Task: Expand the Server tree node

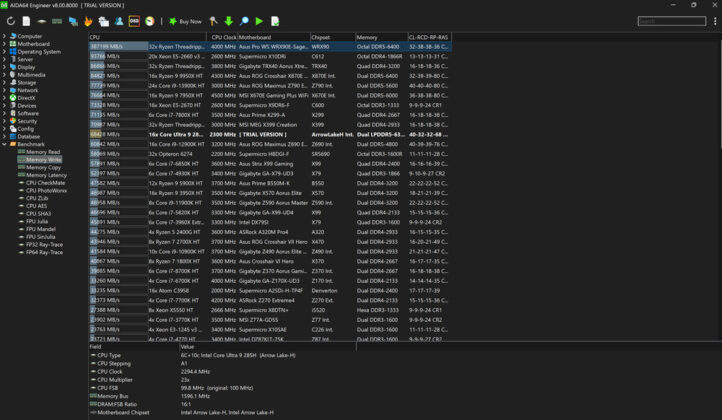Action: [x=4, y=59]
